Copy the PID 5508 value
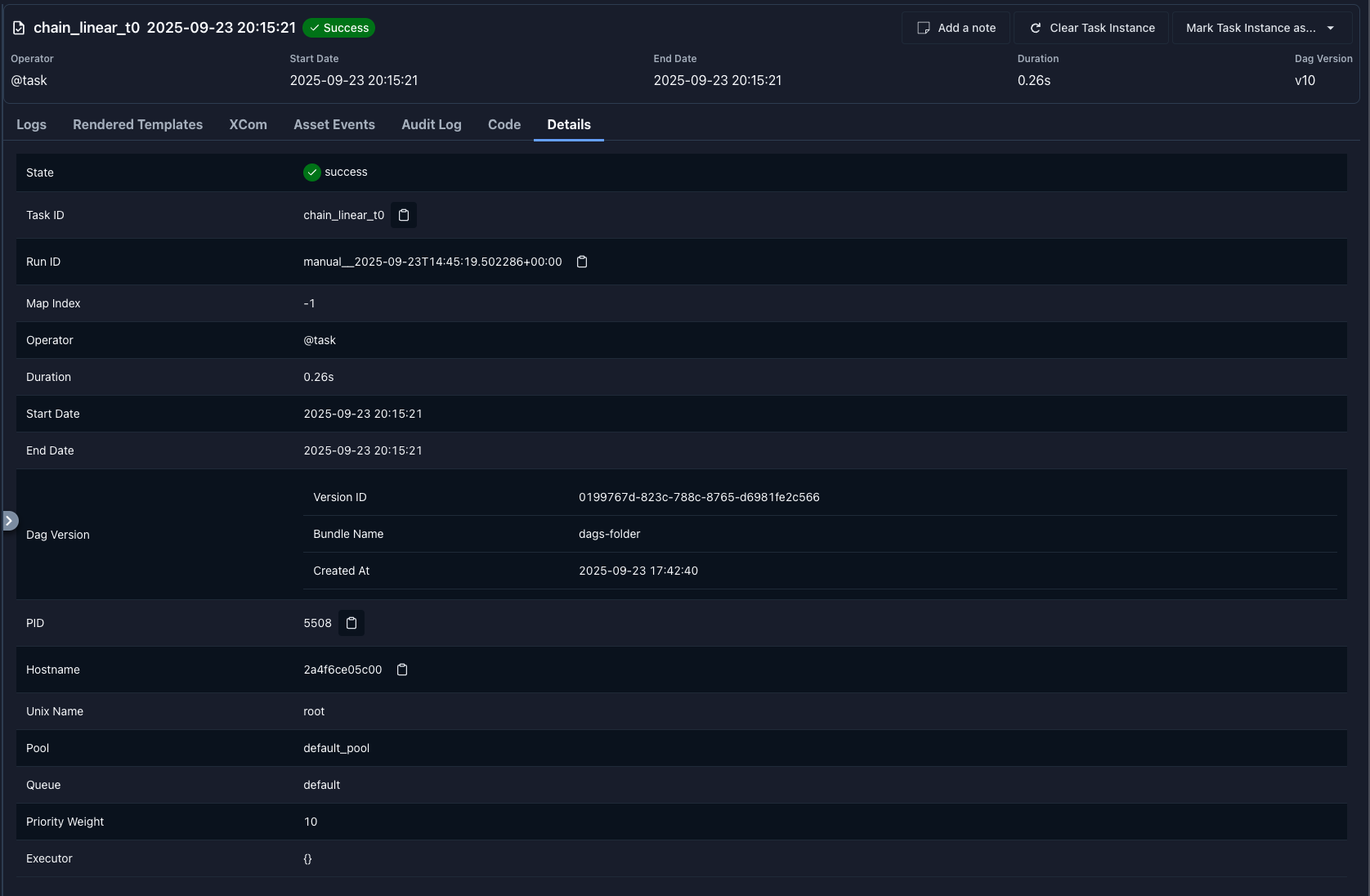 pyautogui.click(x=351, y=623)
